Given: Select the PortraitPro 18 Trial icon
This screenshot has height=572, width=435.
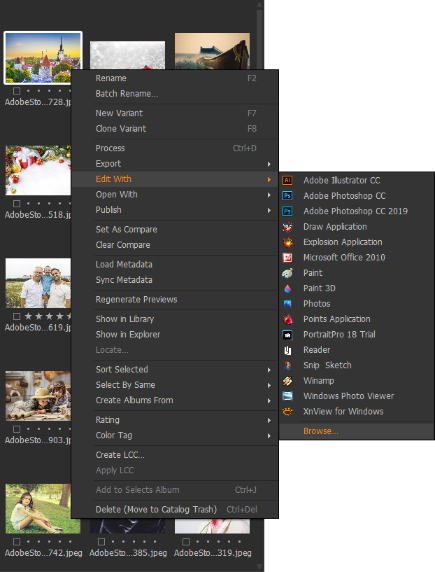Looking at the screenshot, I should coord(288,335).
